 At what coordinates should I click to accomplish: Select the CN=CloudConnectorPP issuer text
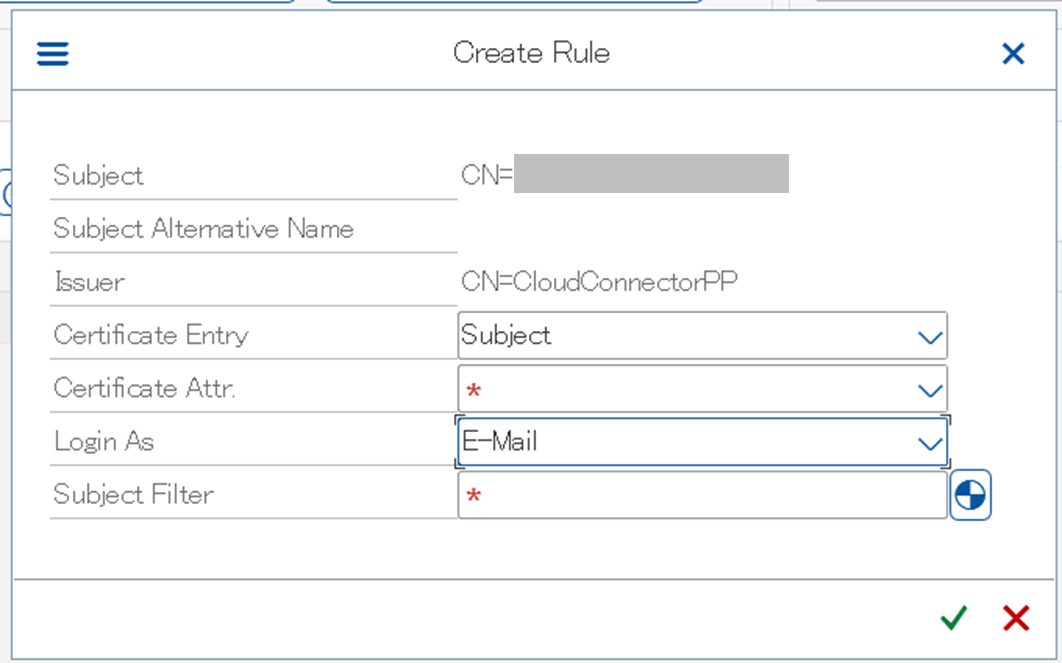599,281
